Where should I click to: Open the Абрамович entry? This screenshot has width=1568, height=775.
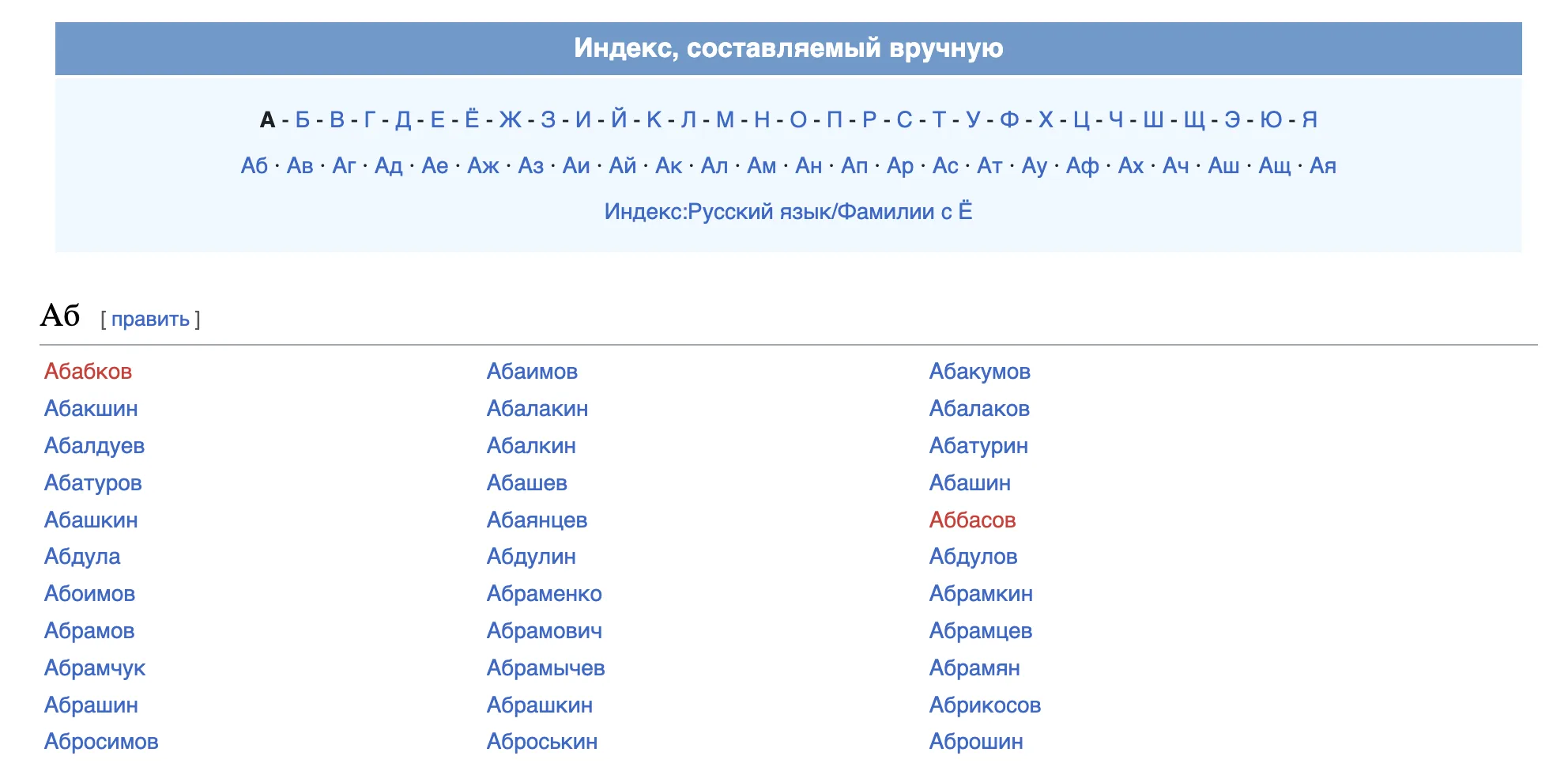545,630
